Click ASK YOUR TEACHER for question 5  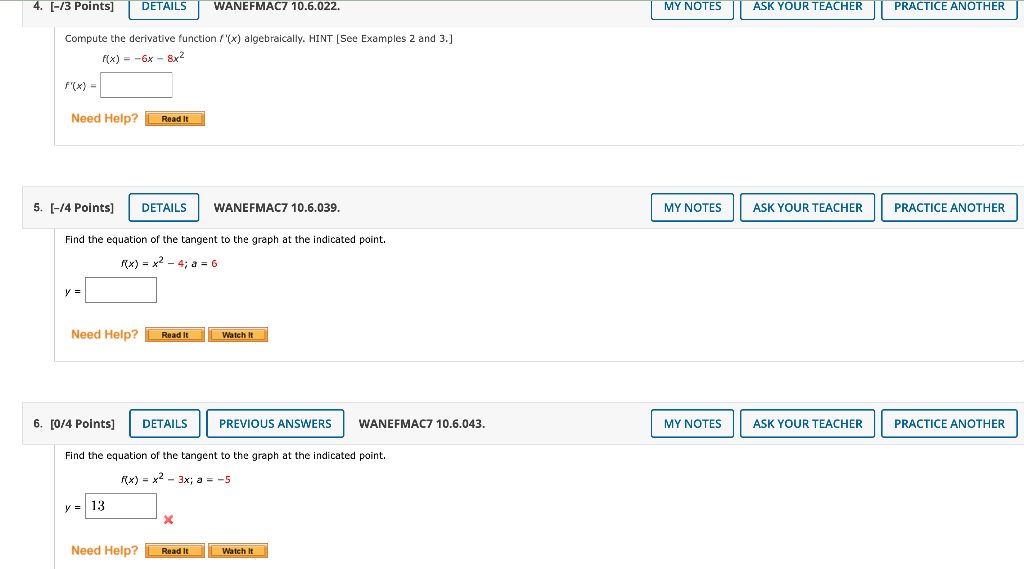(x=807, y=208)
